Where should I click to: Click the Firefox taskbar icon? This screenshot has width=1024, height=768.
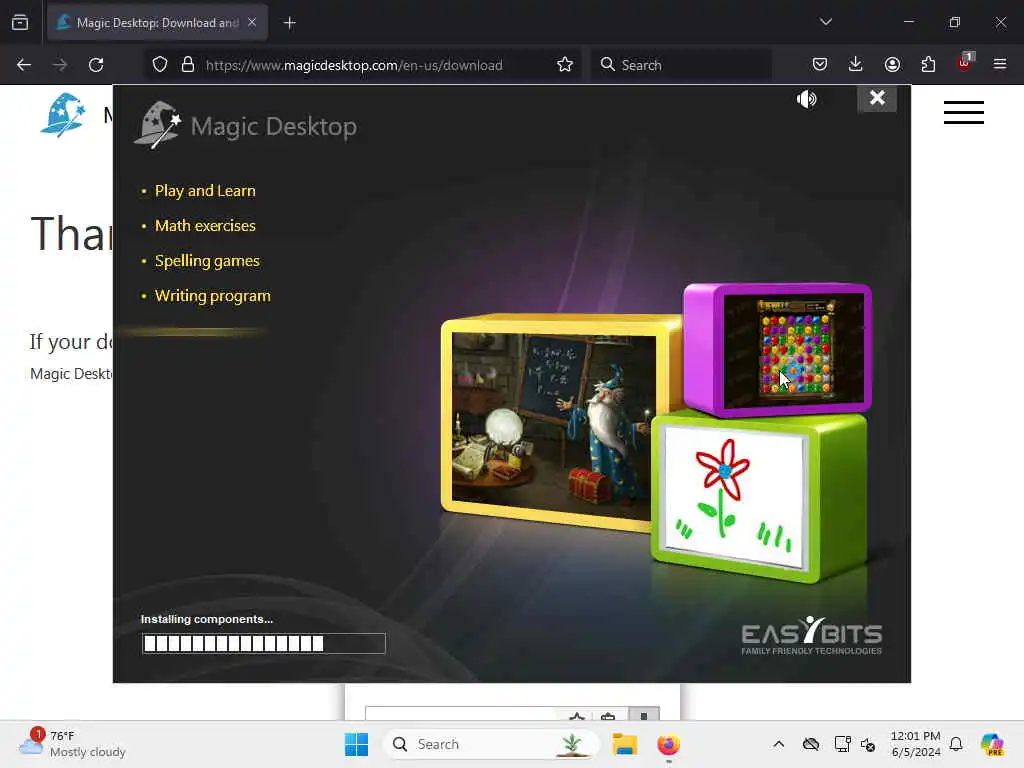(668, 744)
